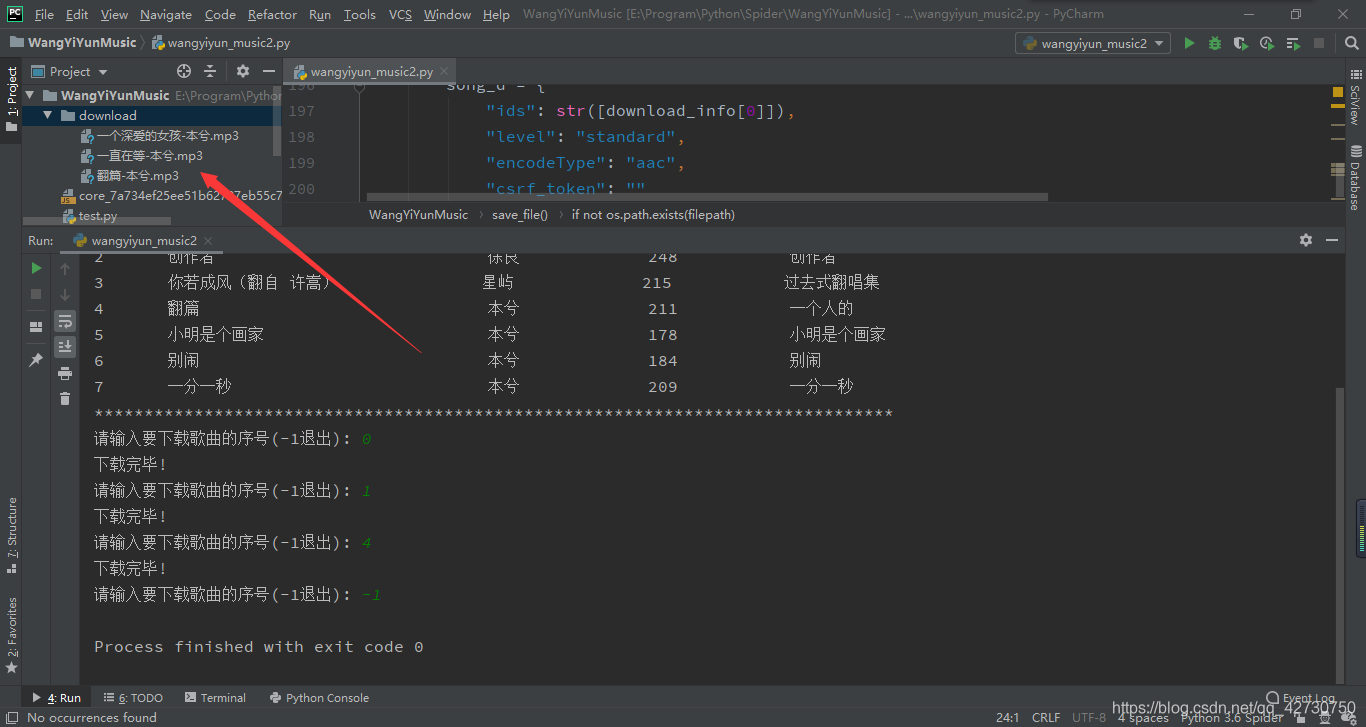1366x727 pixels.
Task: Click line number 197 in the gutter
Action: pyautogui.click(x=301, y=111)
